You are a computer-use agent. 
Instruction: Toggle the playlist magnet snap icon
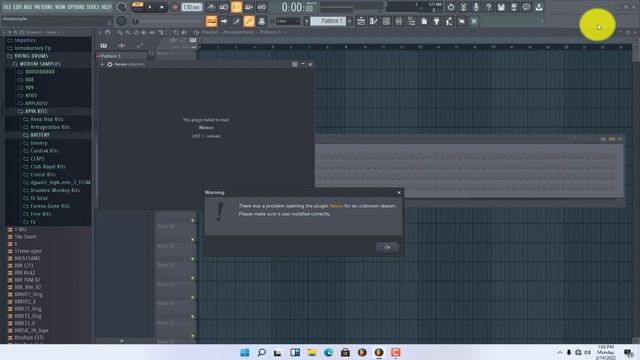pos(107,32)
